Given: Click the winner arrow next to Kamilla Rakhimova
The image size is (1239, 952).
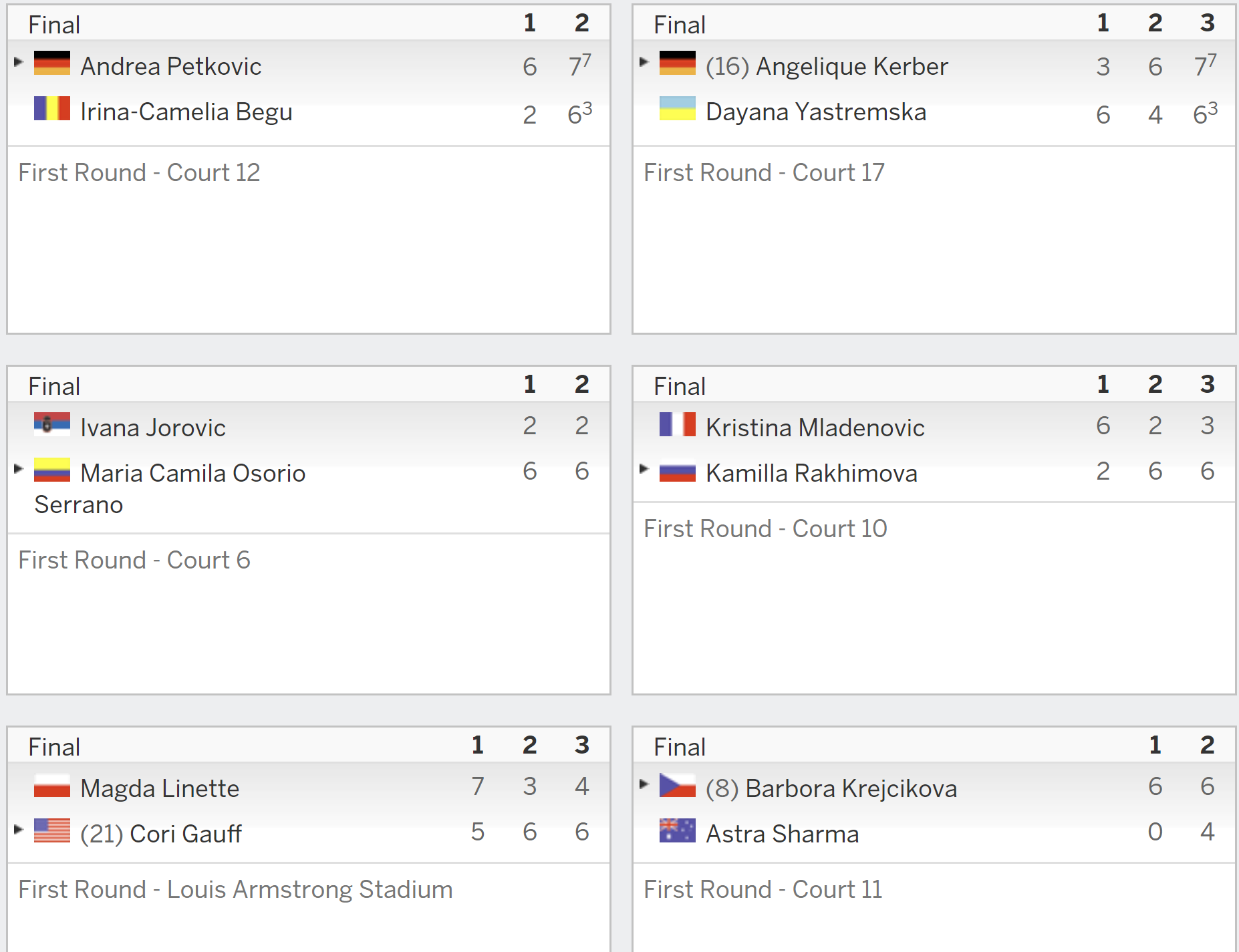Looking at the screenshot, I should 644,468.
